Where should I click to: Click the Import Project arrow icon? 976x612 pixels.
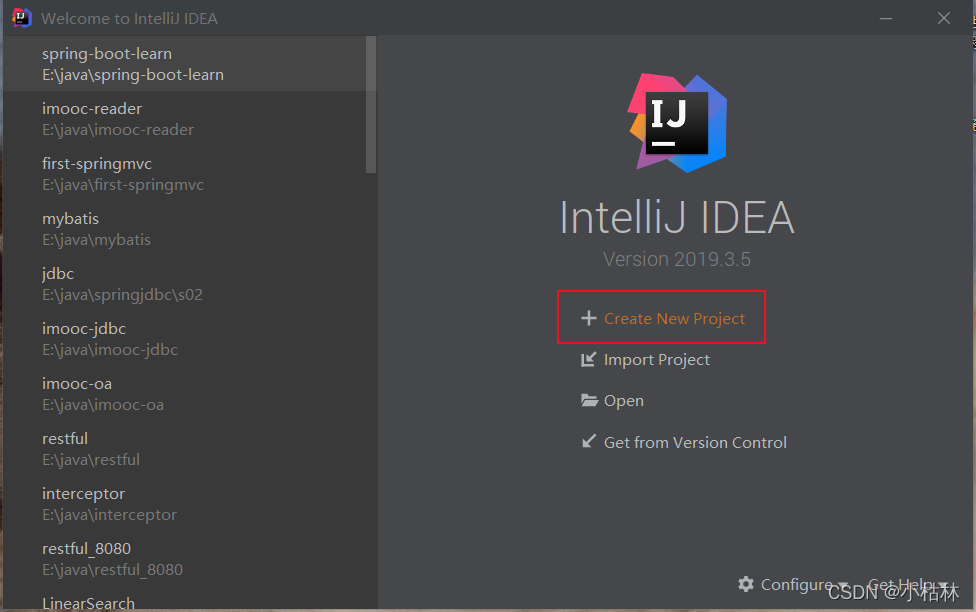pyautogui.click(x=588, y=359)
